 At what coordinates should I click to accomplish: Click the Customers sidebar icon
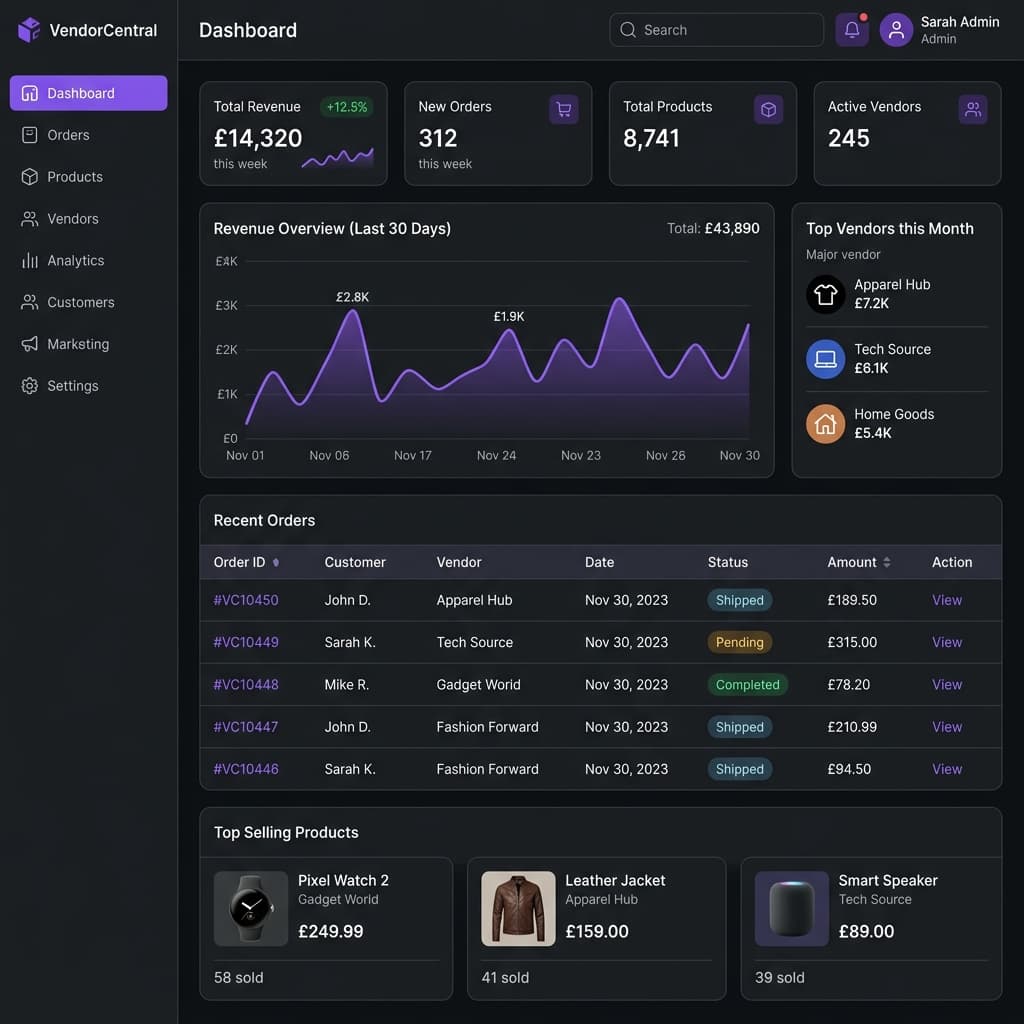[x=30, y=302]
